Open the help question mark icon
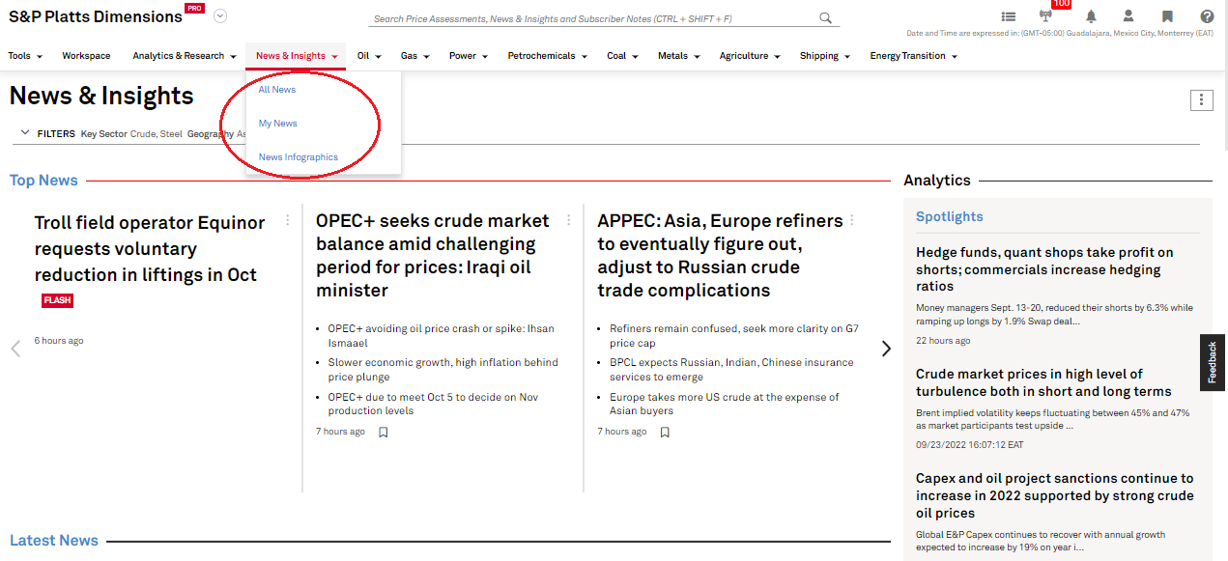This screenshot has width=1228, height=561. click(x=1207, y=17)
